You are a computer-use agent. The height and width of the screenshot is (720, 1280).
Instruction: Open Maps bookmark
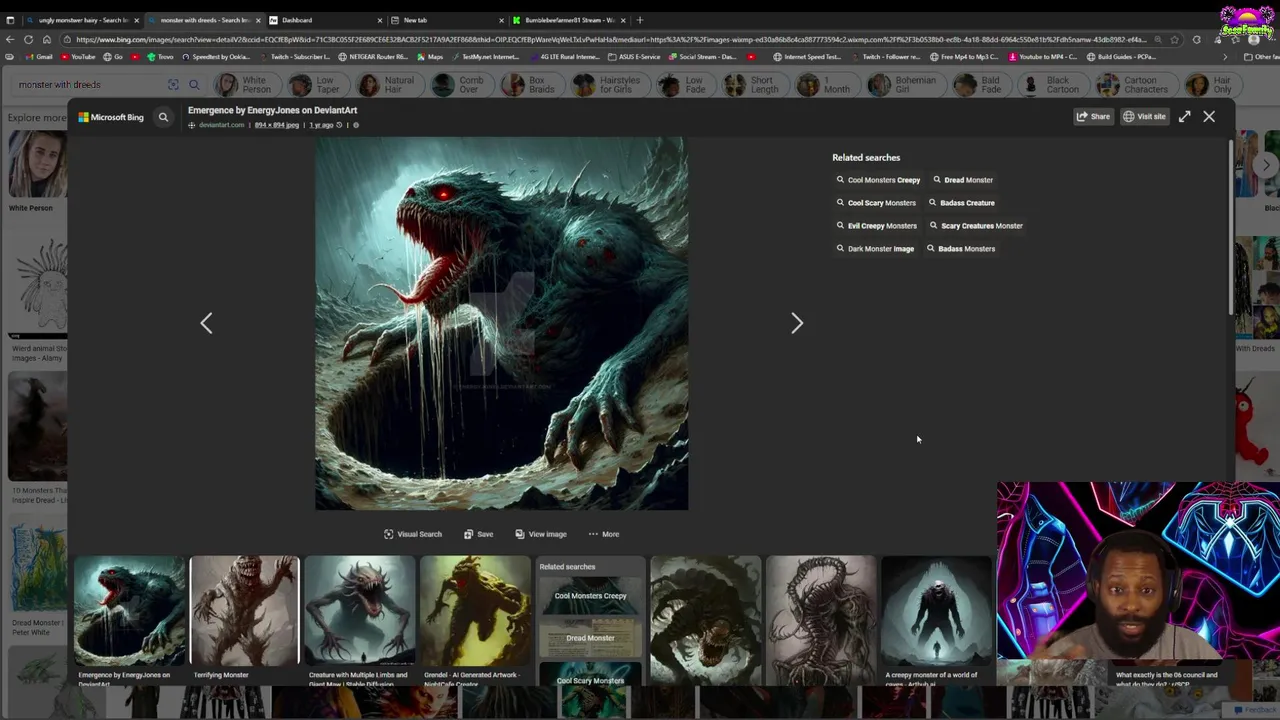(430, 57)
